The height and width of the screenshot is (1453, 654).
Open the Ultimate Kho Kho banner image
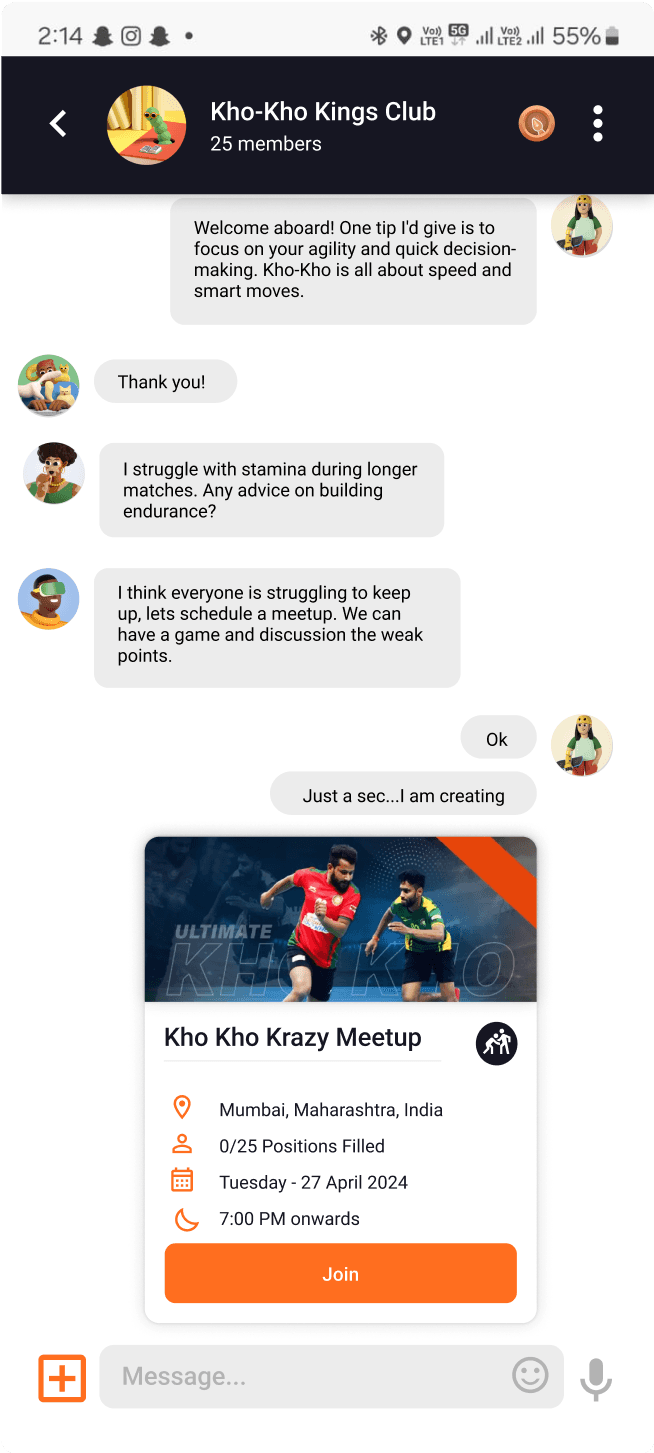tap(341, 919)
